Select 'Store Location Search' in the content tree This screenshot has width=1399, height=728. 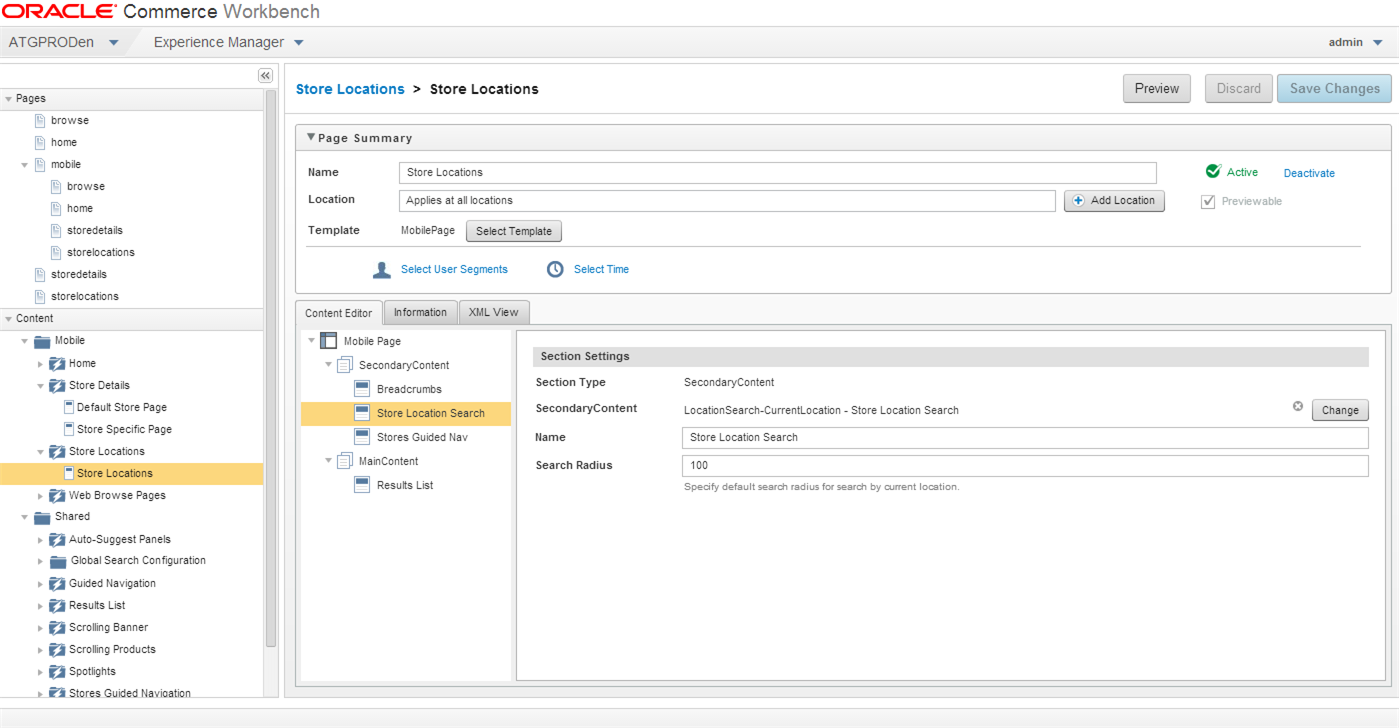406,413
